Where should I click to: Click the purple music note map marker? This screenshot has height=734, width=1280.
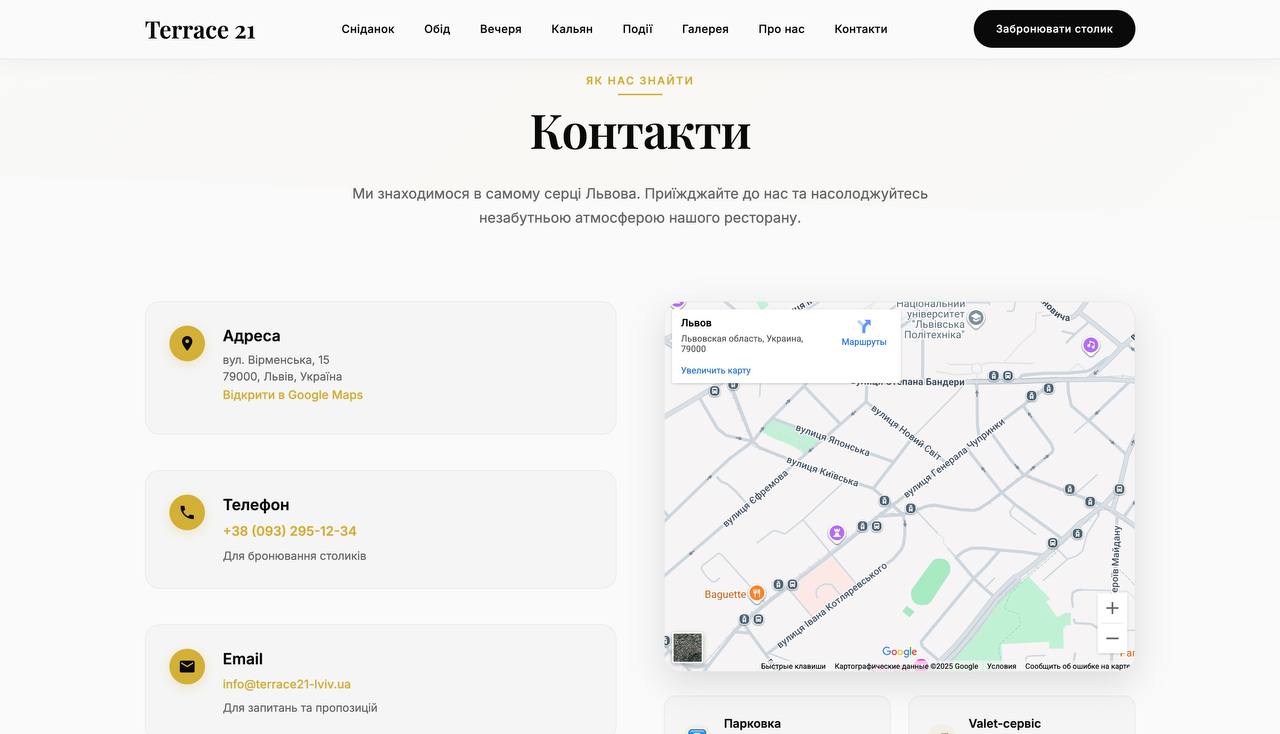pyautogui.click(x=1091, y=345)
